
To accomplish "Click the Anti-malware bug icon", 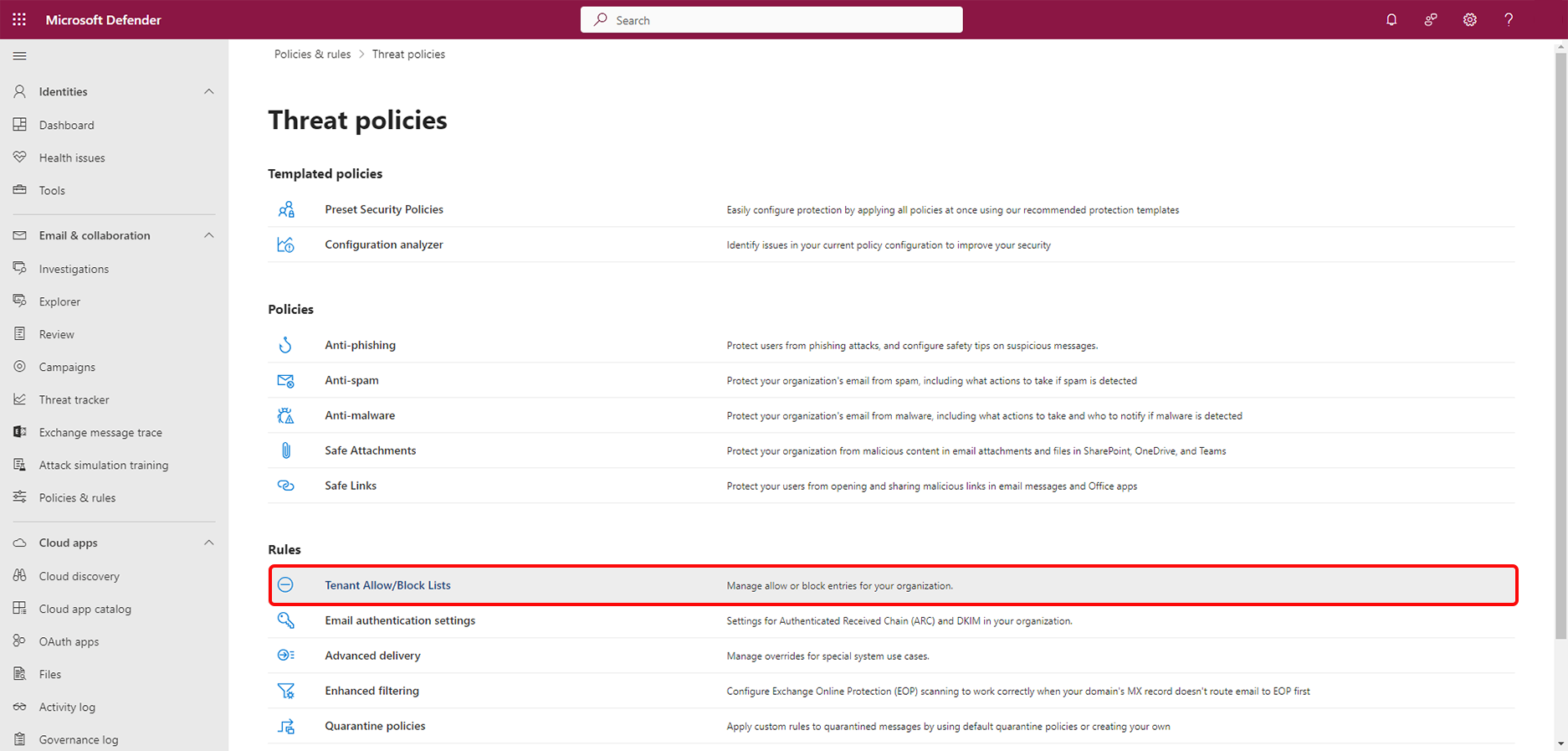I will [285, 415].
